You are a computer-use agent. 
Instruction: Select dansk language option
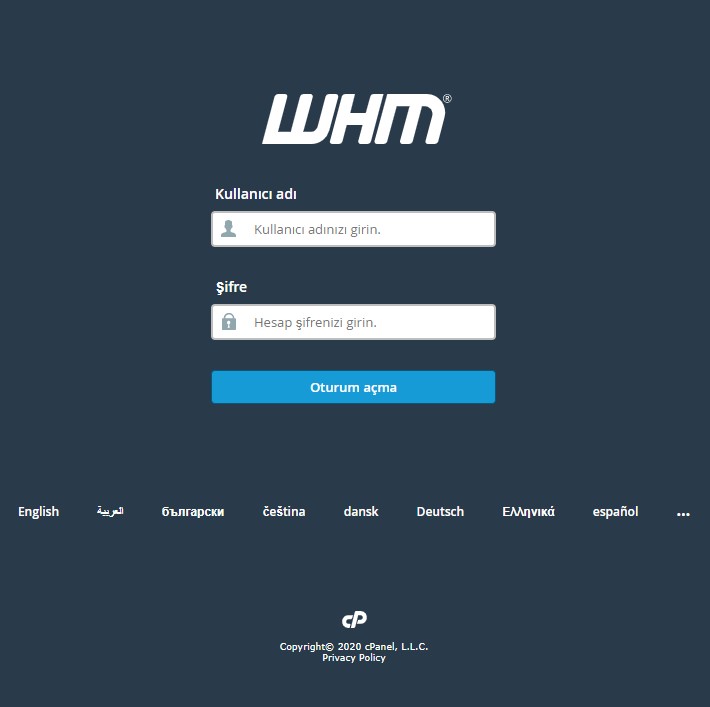(x=361, y=511)
